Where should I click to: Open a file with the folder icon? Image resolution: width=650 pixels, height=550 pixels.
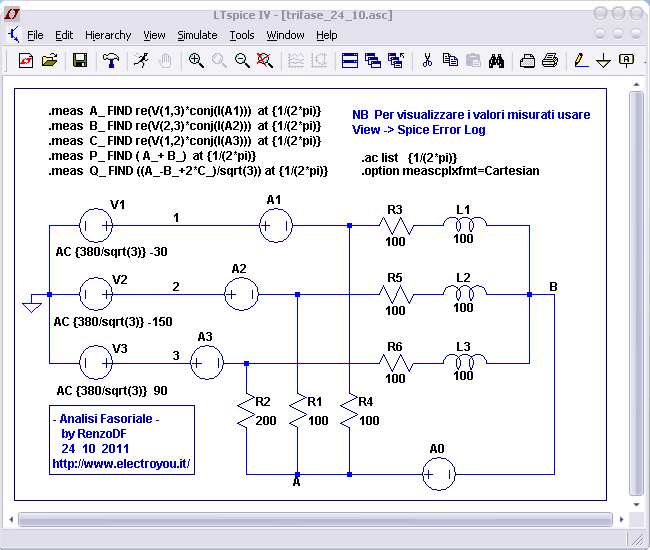coord(48,60)
